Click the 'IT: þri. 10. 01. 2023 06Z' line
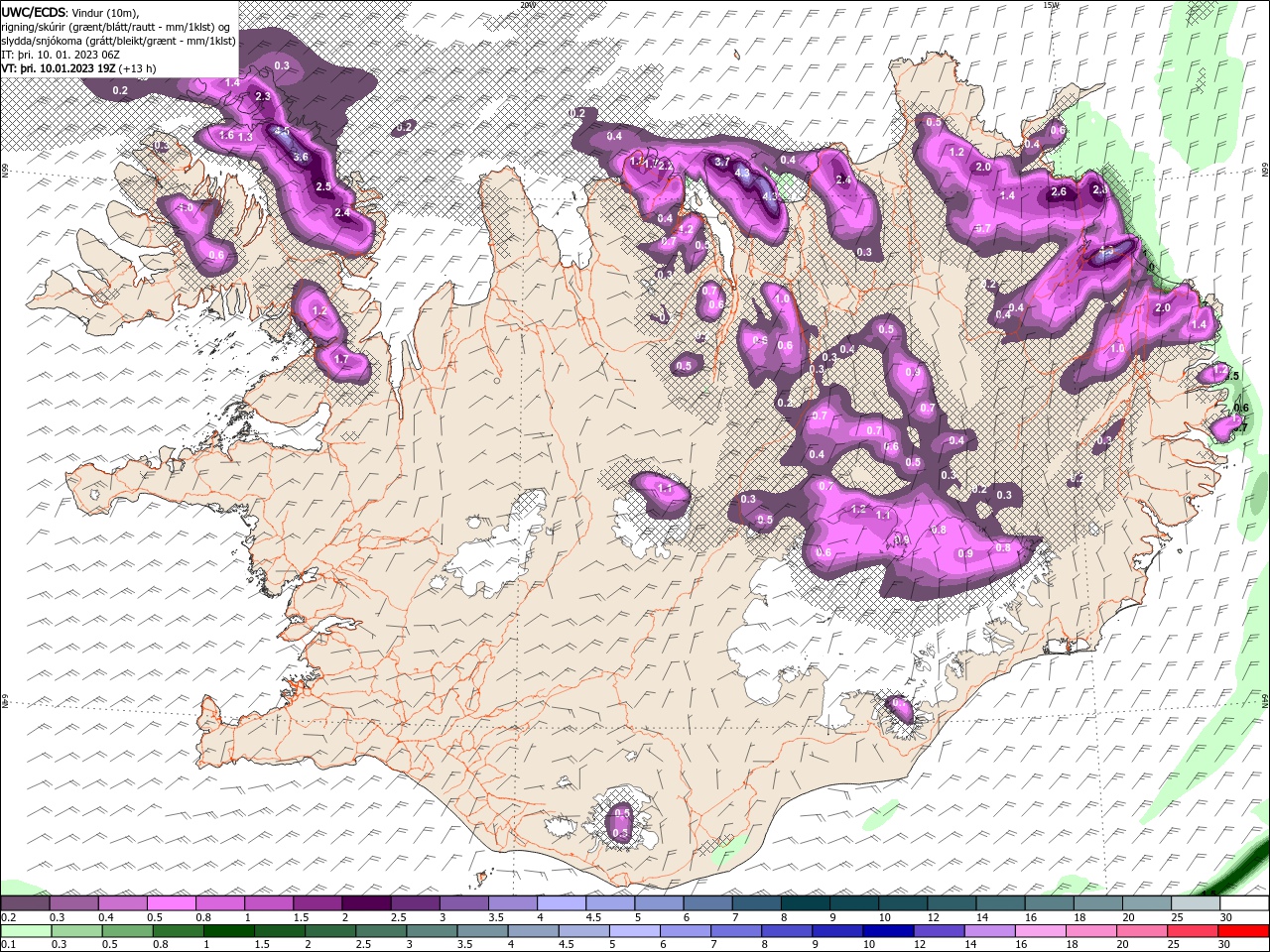 pyautogui.click(x=59, y=55)
